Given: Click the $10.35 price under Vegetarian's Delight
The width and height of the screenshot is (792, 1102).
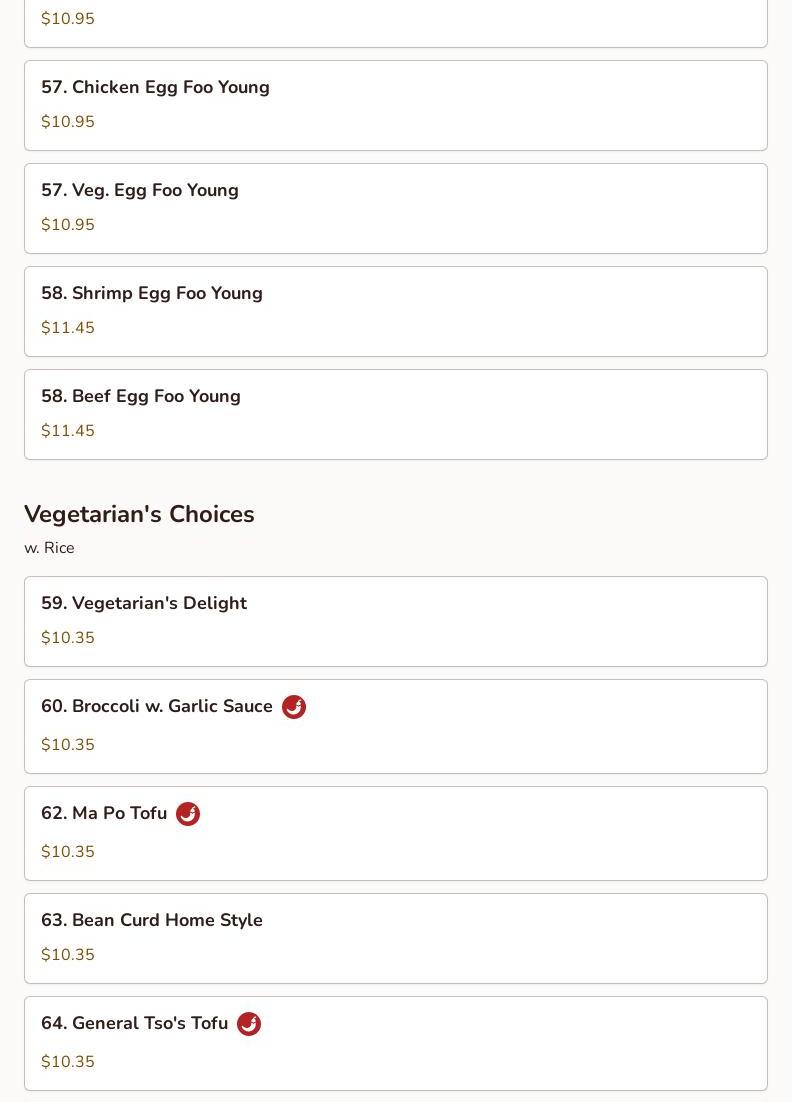Looking at the screenshot, I should pyautogui.click(x=68, y=638).
